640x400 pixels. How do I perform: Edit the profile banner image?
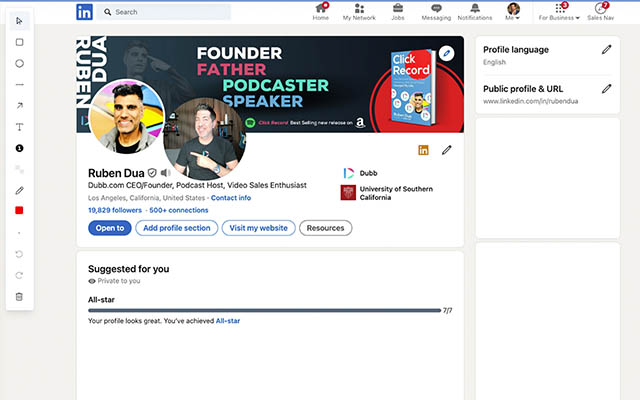447,53
